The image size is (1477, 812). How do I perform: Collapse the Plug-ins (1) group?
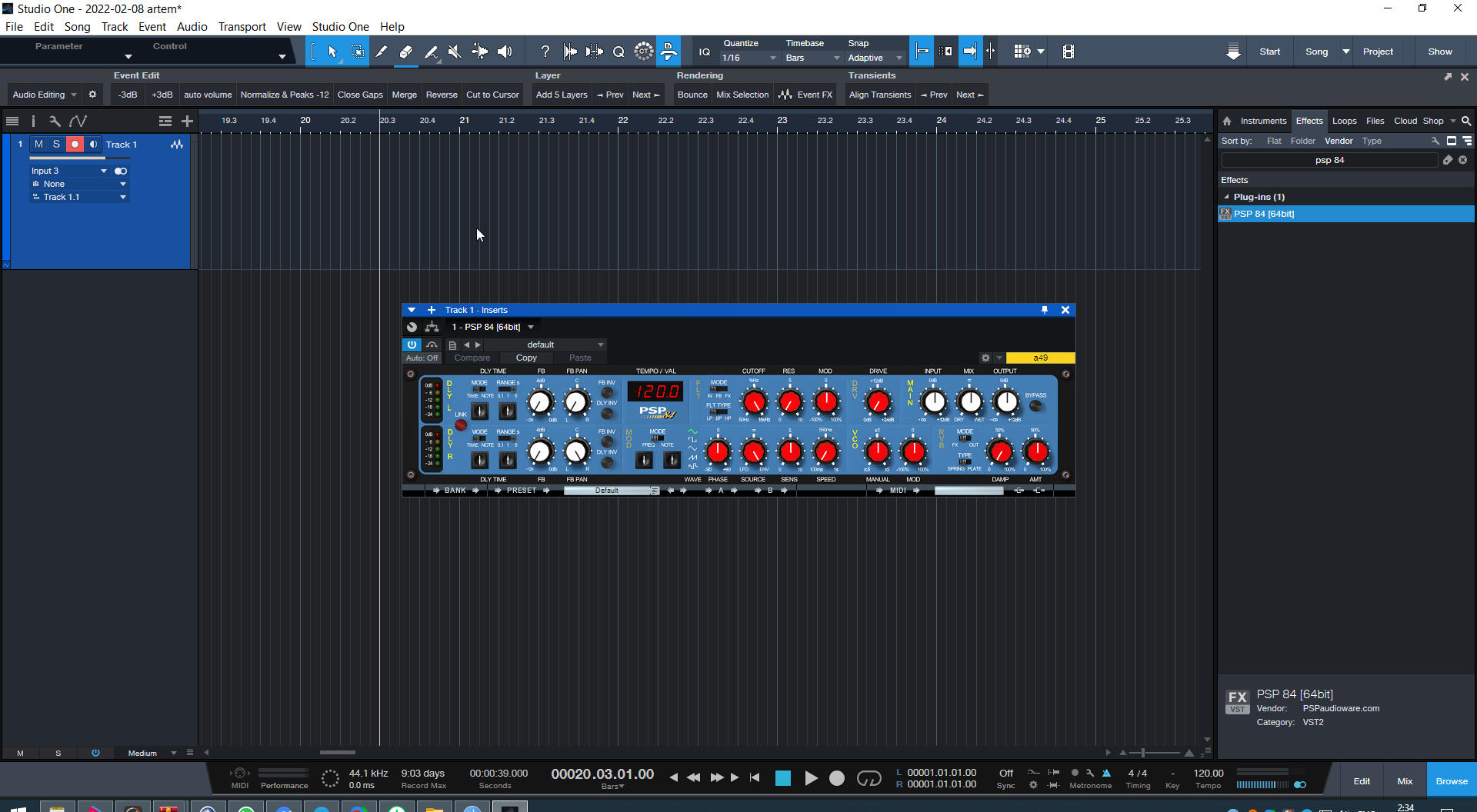tap(1226, 197)
